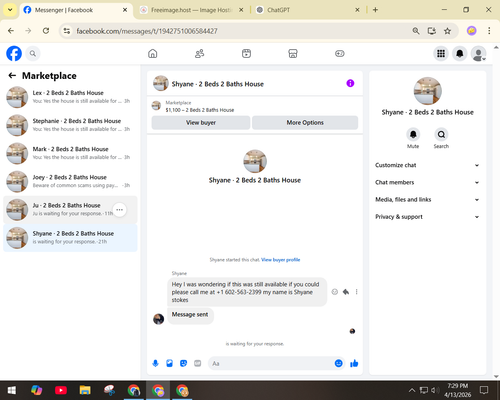Go back in browser history
The height and width of the screenshot is (400, 500).
[11, 31]
